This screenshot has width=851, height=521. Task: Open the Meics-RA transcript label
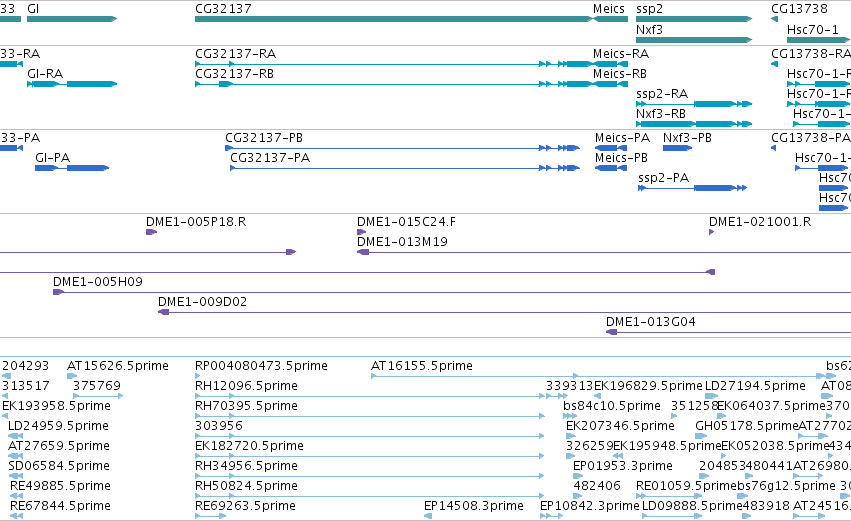coord(621,54)
